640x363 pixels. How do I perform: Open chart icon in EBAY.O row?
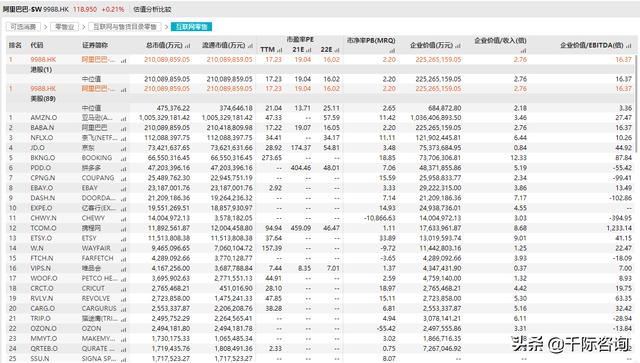[x=124, y=189]
